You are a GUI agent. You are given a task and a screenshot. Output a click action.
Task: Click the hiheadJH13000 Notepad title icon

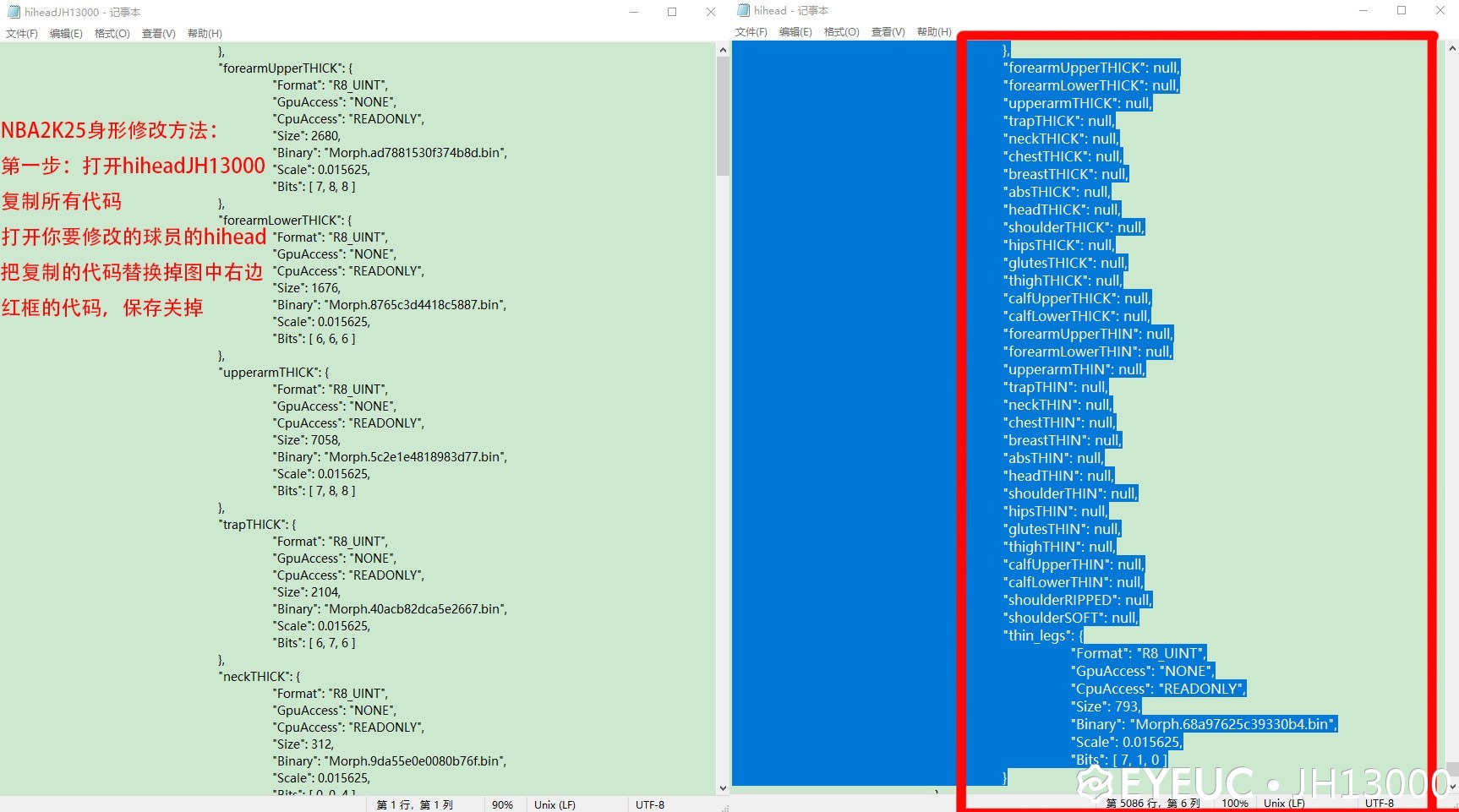pos(14,12)
